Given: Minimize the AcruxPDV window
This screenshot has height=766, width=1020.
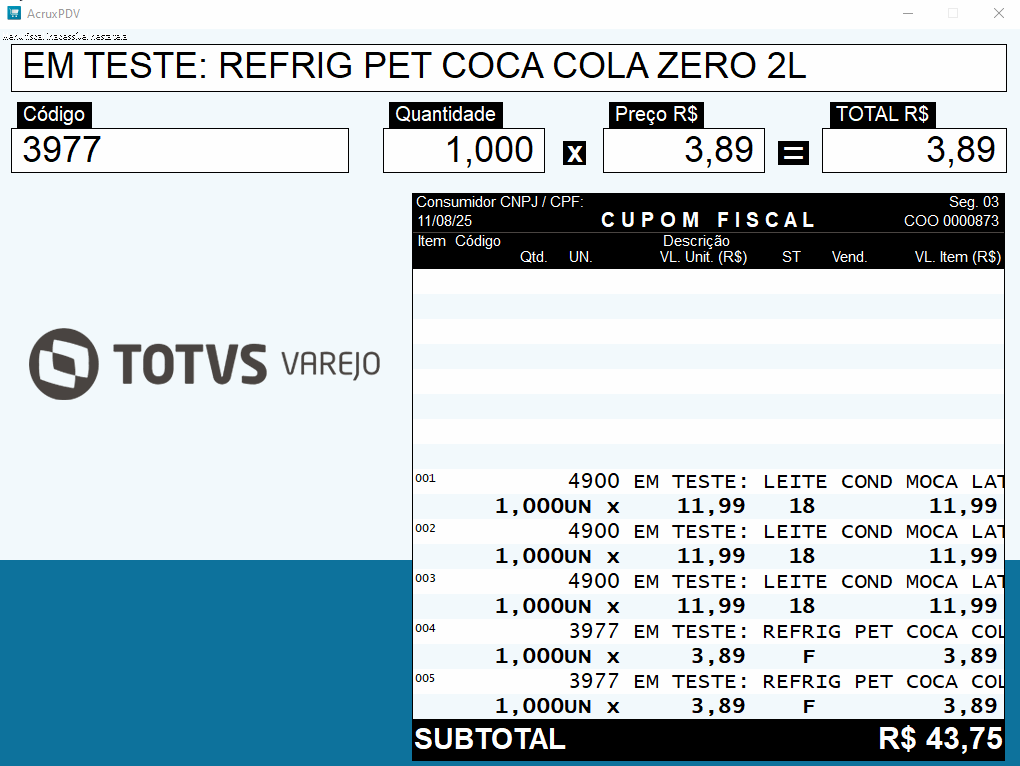Looking at the screenshot, I should point(908,13).
